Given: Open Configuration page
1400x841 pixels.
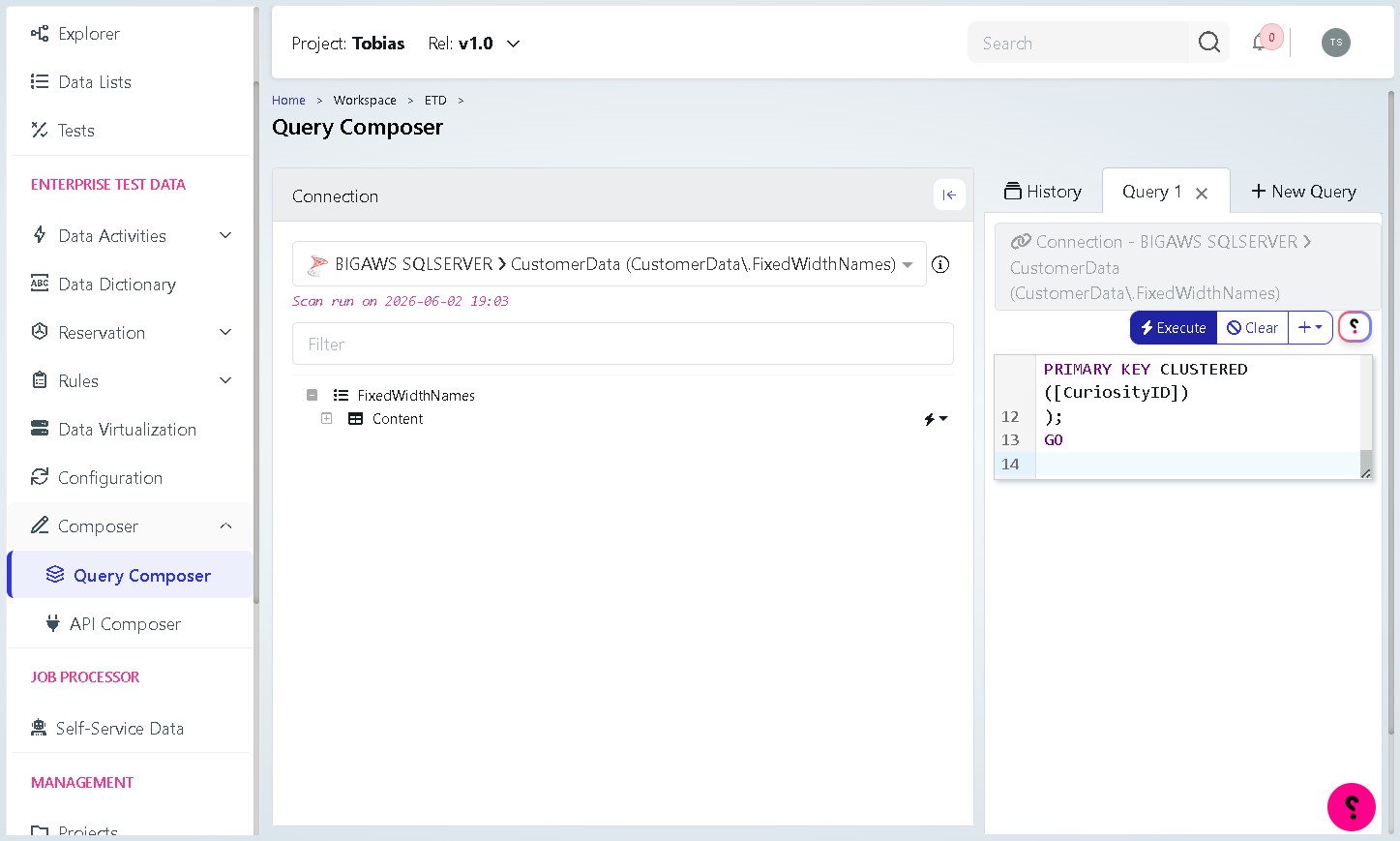Looking at the screenshot, I should coord(97,478).
